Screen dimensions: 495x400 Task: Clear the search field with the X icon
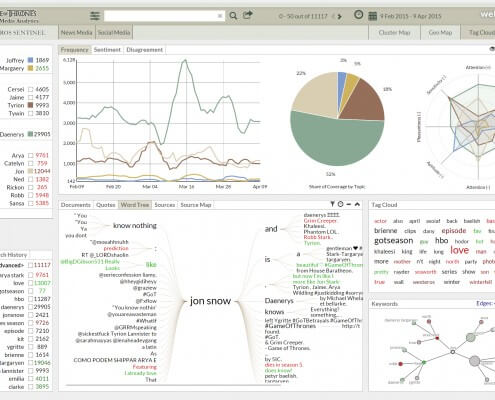coord(220,16)
